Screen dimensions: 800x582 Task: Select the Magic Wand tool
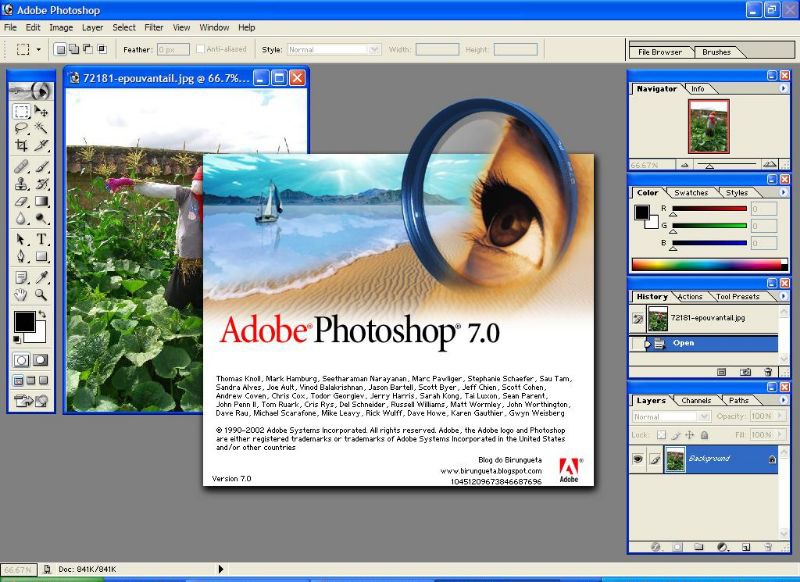coord(41,128)
